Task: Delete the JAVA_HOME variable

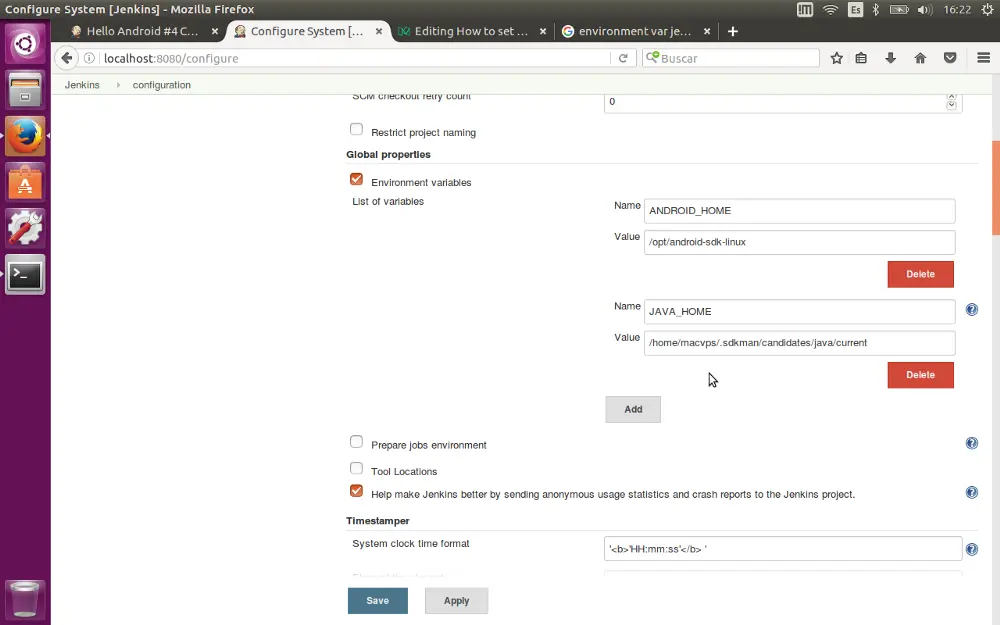Action: coord(920,375)
